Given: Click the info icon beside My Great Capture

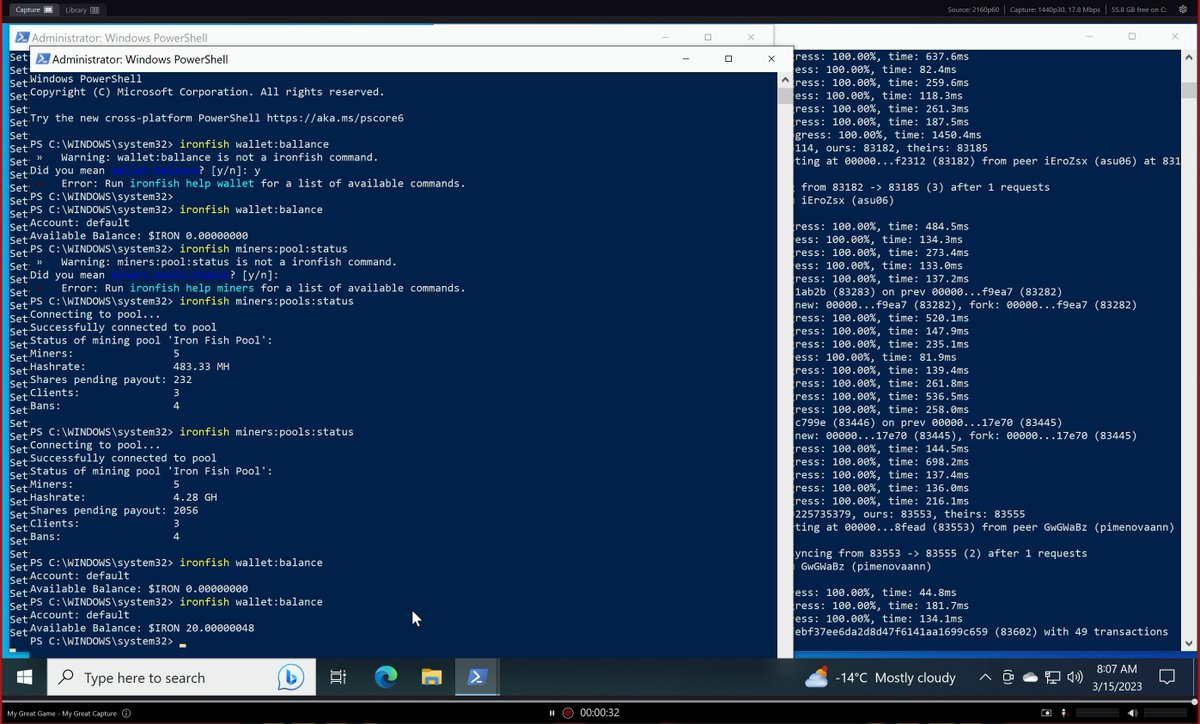Looking at the screenshot, I should (x=124, y=713).
